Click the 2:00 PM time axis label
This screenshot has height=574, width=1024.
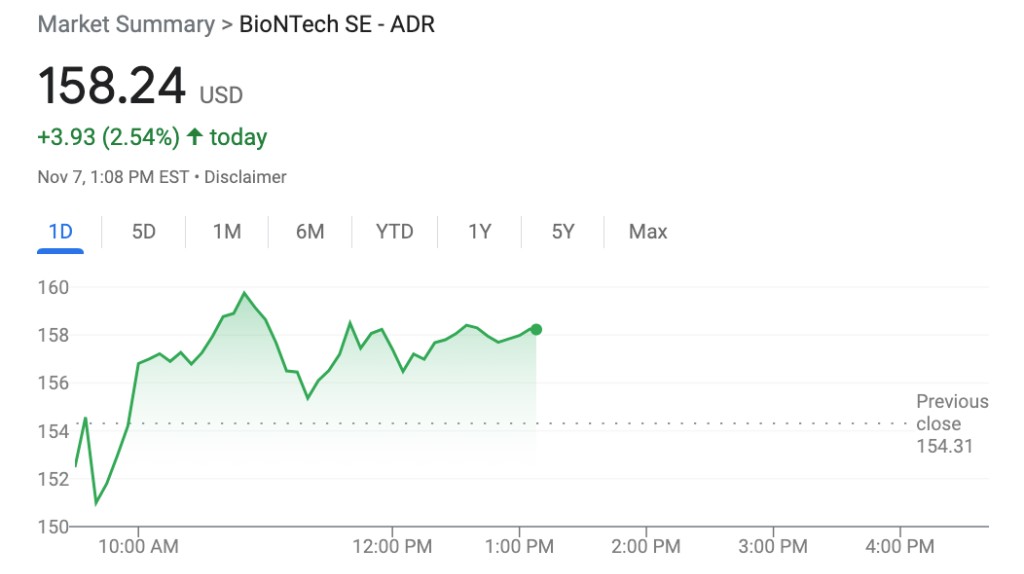point(645,546)
